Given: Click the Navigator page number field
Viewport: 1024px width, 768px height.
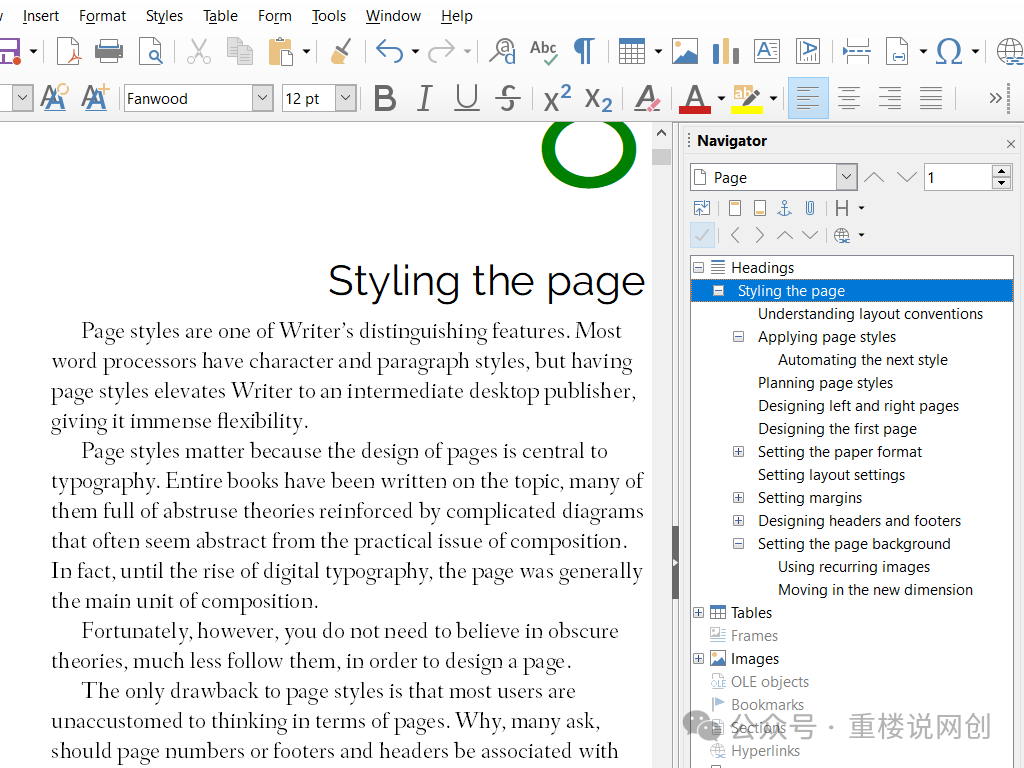Looking at the screenshot, I should [x=957, y=177].
